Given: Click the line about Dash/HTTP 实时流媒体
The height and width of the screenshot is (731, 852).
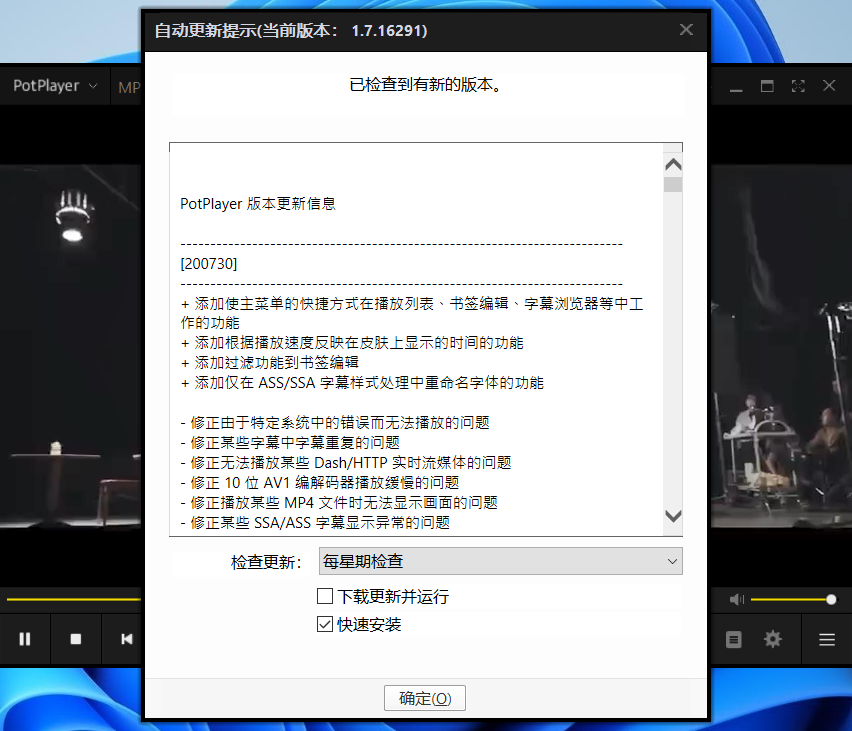Looking at the screenshot, I should pyautogui.click(x=346, y=463).
